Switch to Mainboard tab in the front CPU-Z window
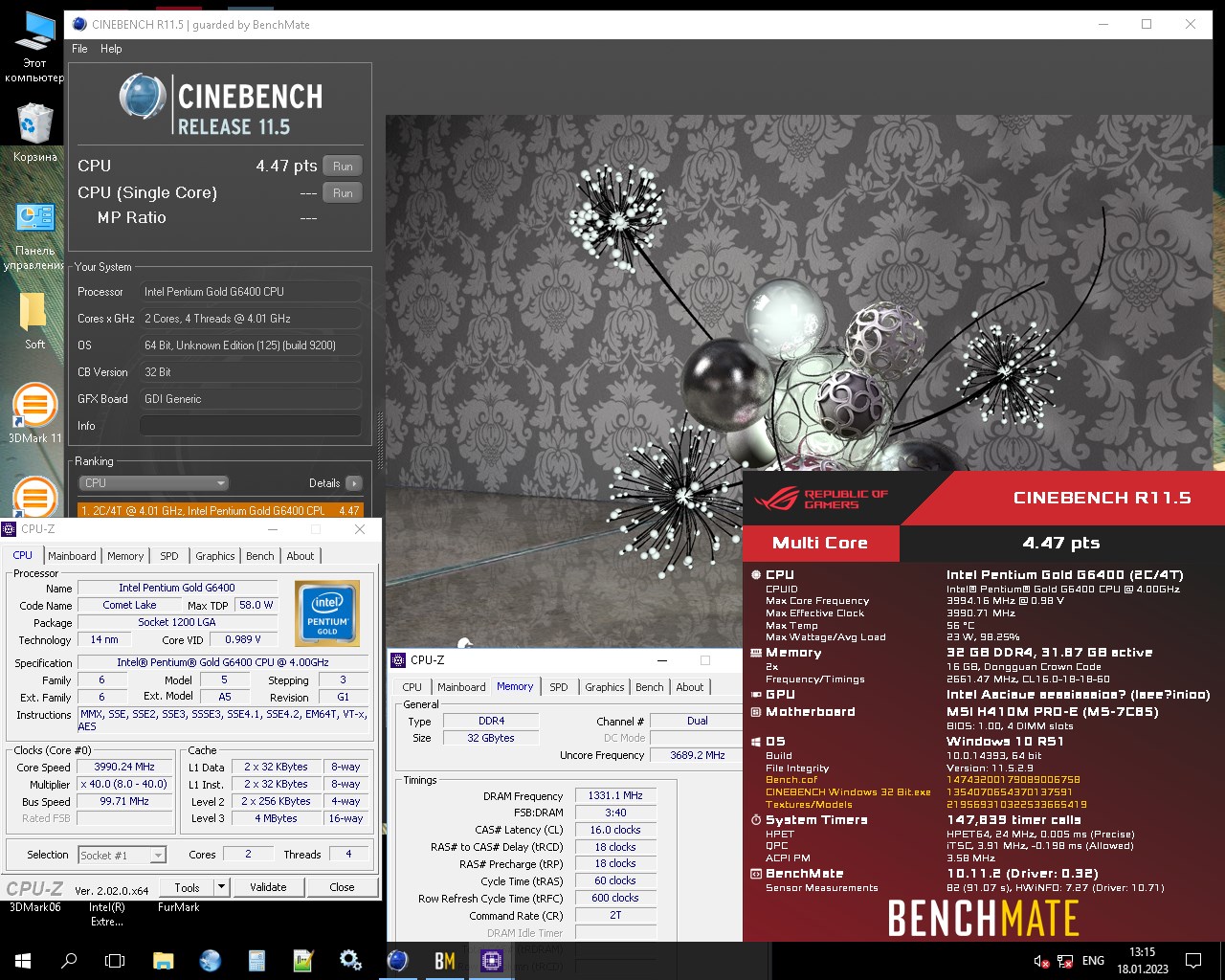This screenshot has width=1225, height=980. tap(72, 556)
